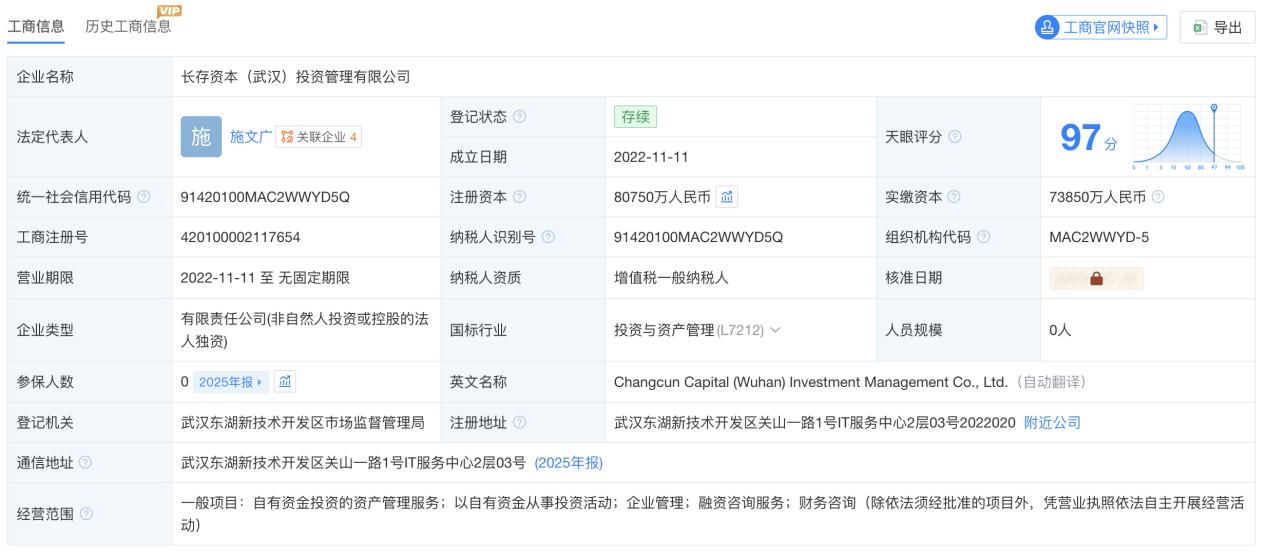Click the help icon beside 登记状态
The width and height of the screenshot is (1267, 556).
pyautogui.click(x=520, y=117)
